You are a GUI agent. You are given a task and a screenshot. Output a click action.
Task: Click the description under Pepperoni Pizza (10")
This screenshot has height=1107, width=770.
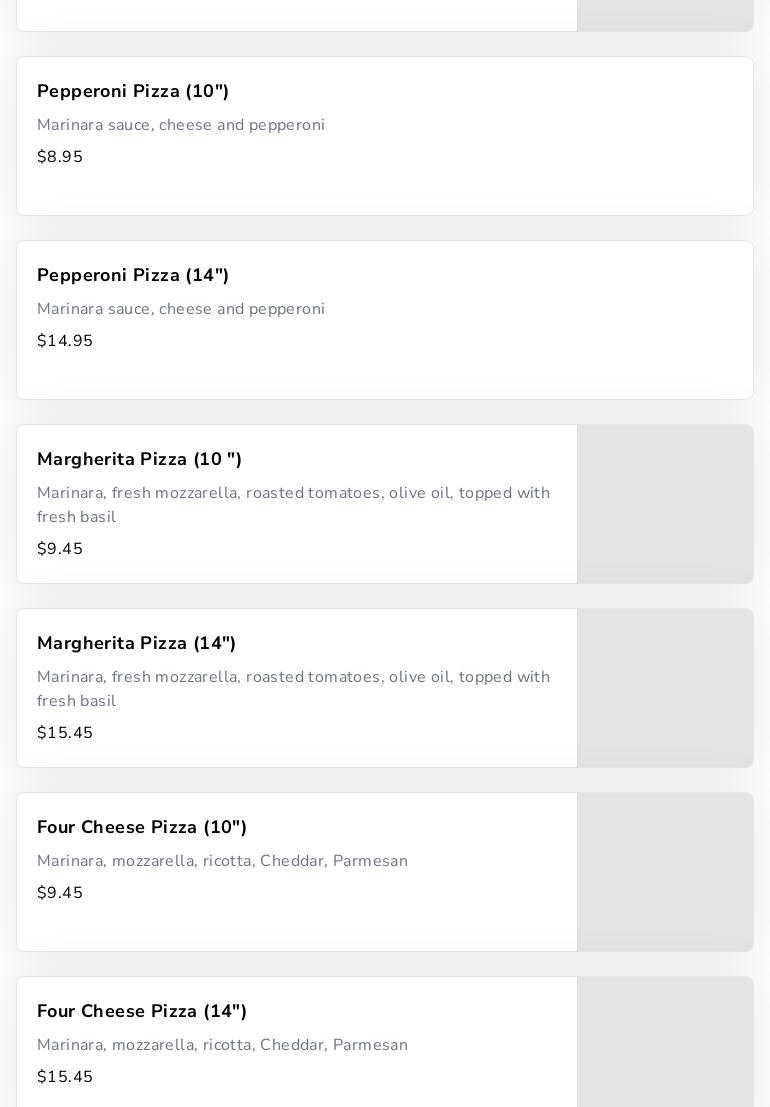point(181,125)
